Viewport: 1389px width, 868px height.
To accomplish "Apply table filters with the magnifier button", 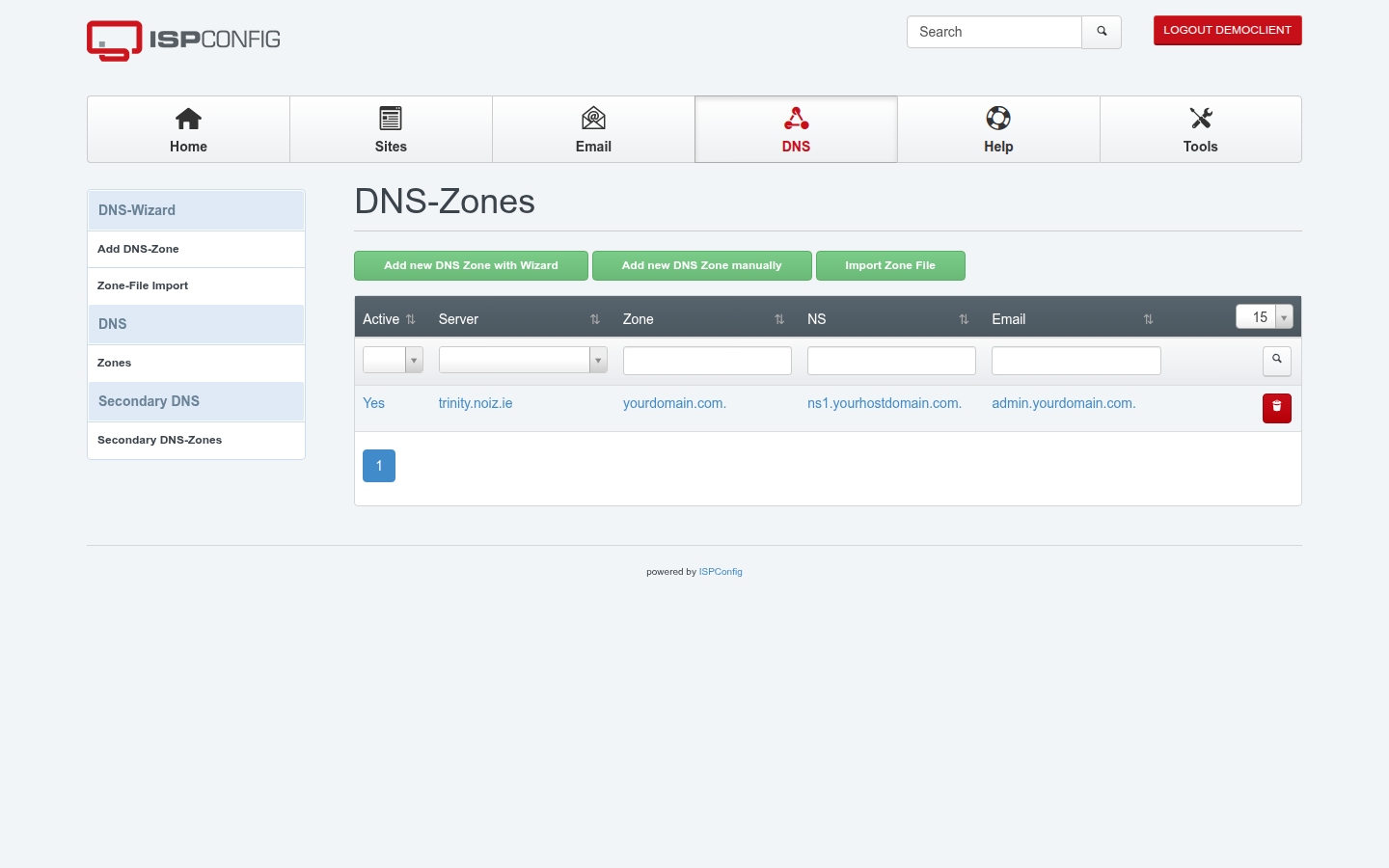I will pos(1277,361).
